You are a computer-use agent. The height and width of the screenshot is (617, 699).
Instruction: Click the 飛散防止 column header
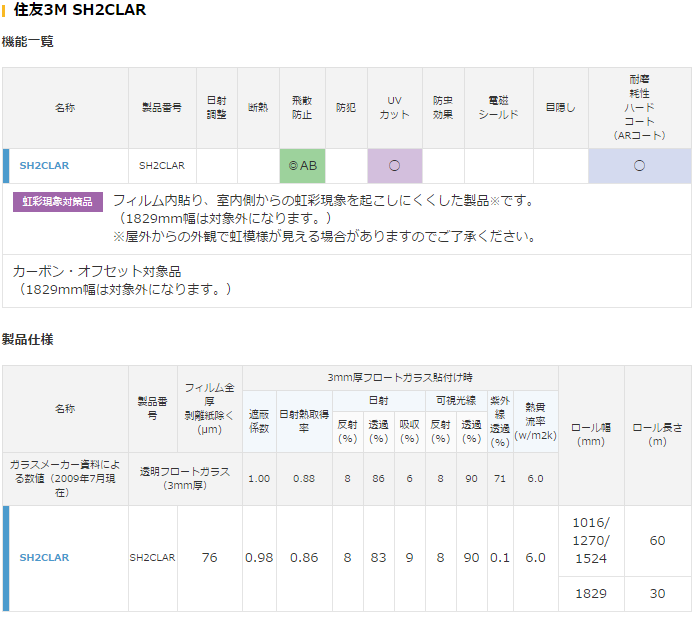pyautogui.click(x=302, y=107)
